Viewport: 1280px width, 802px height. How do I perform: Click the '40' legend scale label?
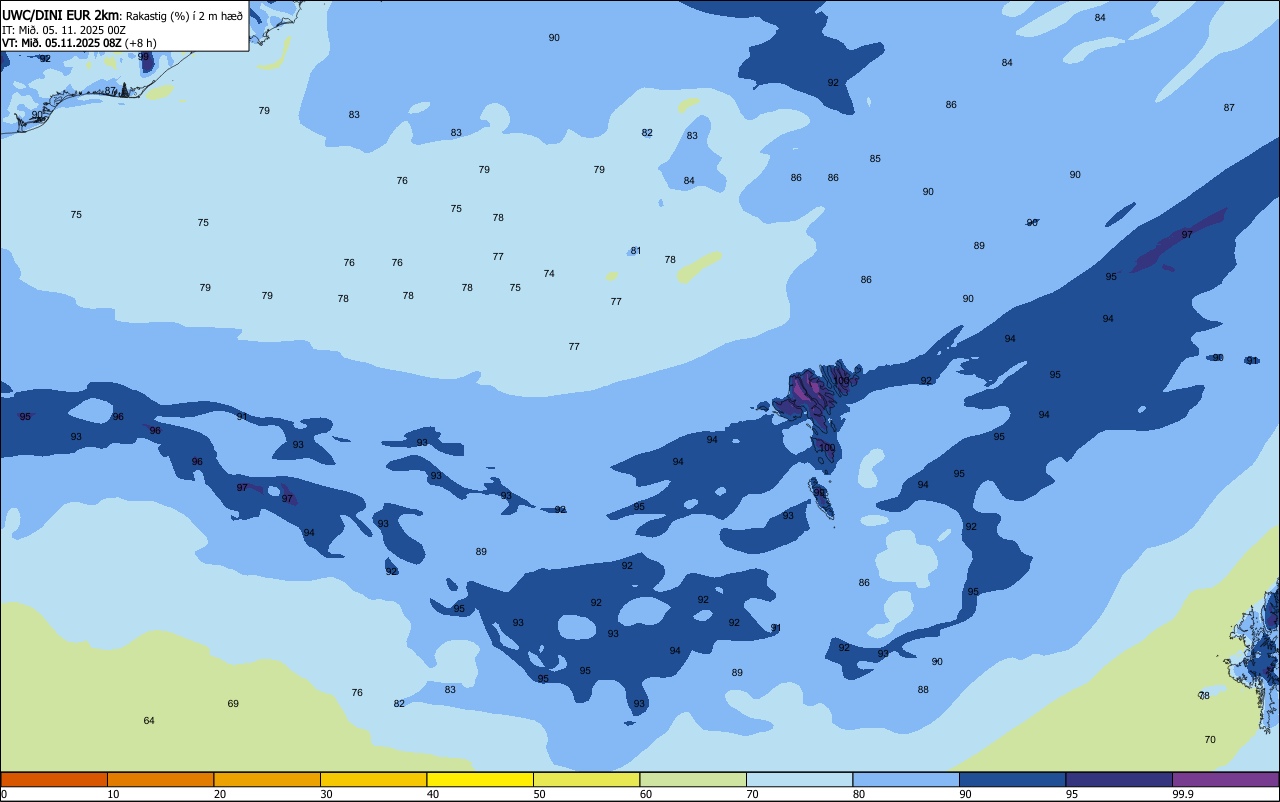(433, 794)
